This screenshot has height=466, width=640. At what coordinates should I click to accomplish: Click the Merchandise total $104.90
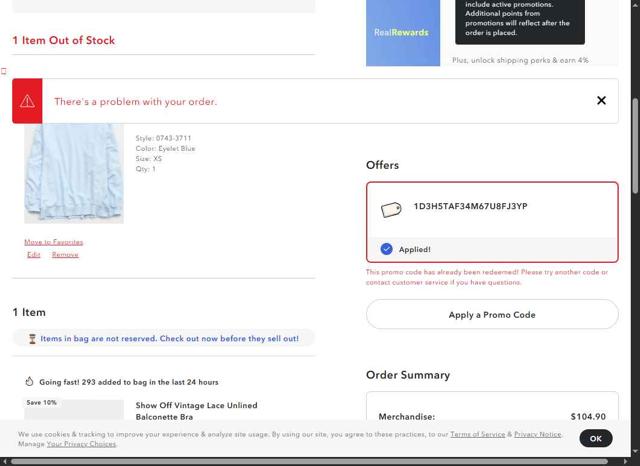click(588, 417)
